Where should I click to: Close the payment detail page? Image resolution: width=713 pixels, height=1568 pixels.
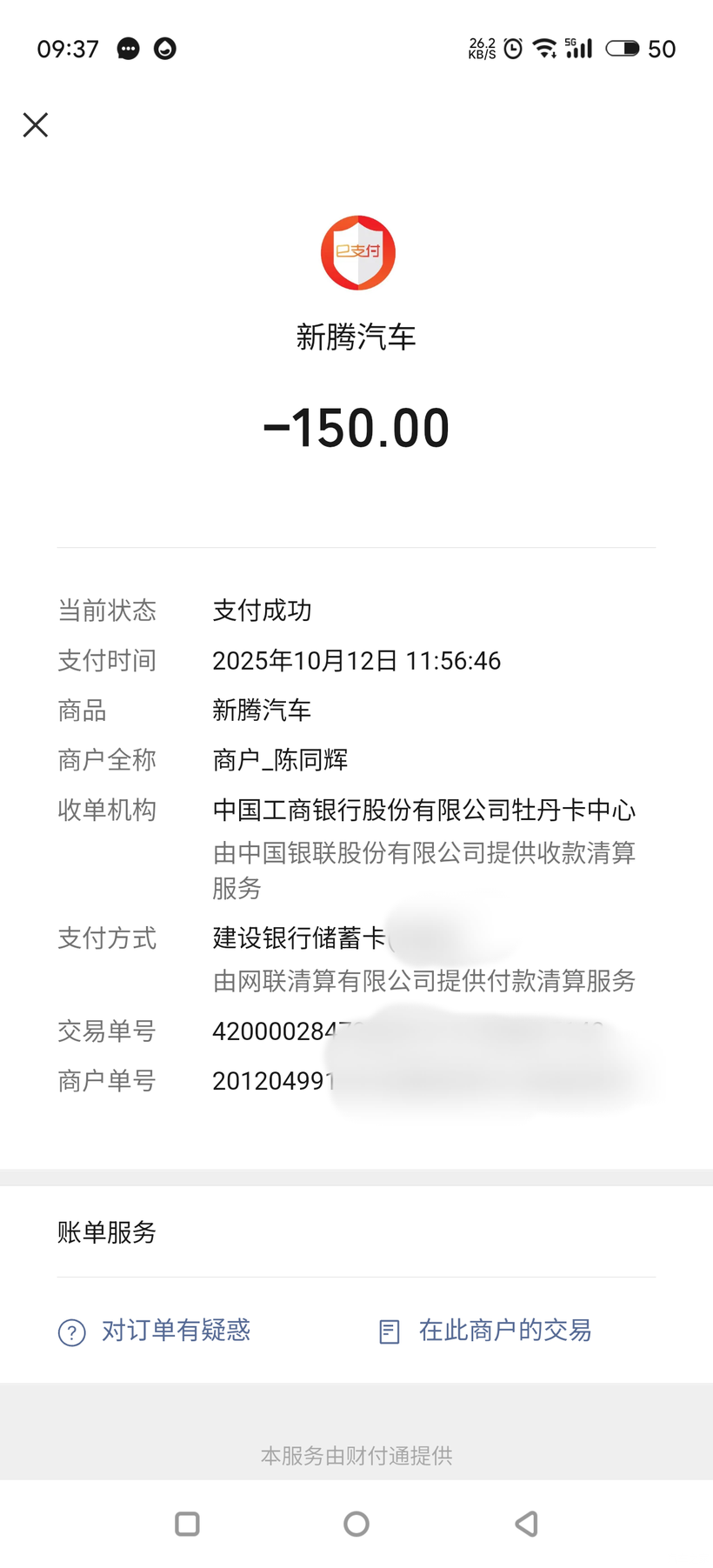(36, 125)
